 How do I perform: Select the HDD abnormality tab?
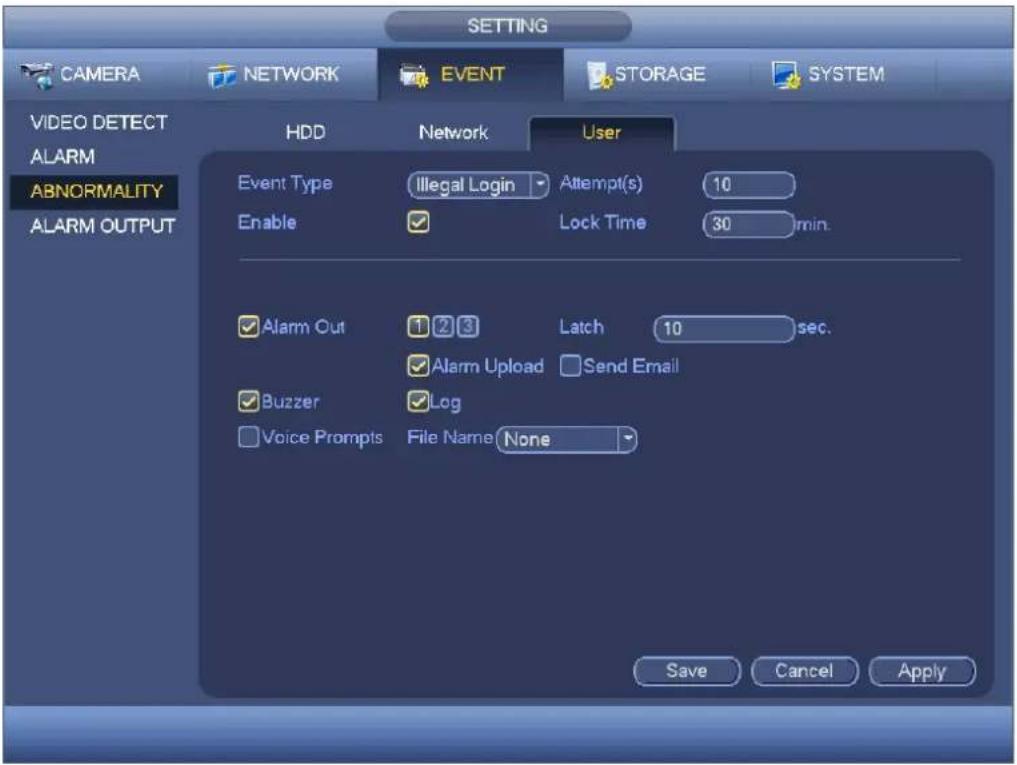pos(305,132)
